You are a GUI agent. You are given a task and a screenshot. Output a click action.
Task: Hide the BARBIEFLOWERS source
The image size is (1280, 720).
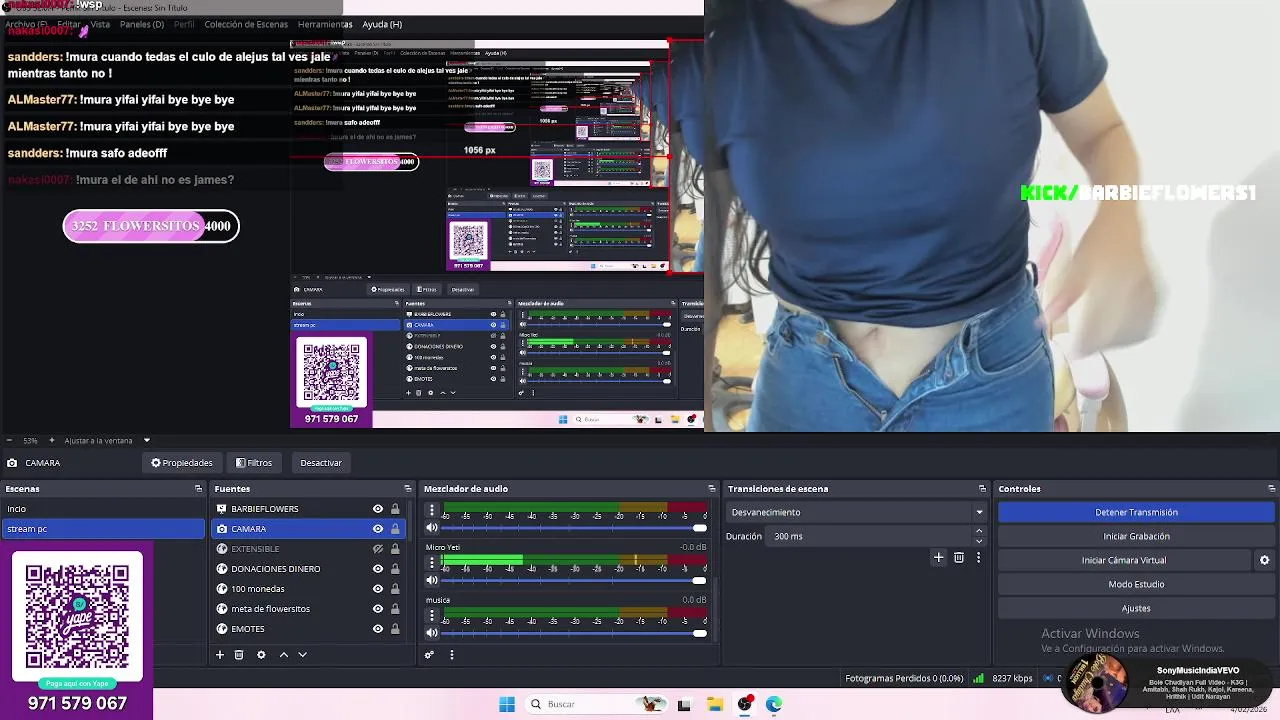coord(378,509)
